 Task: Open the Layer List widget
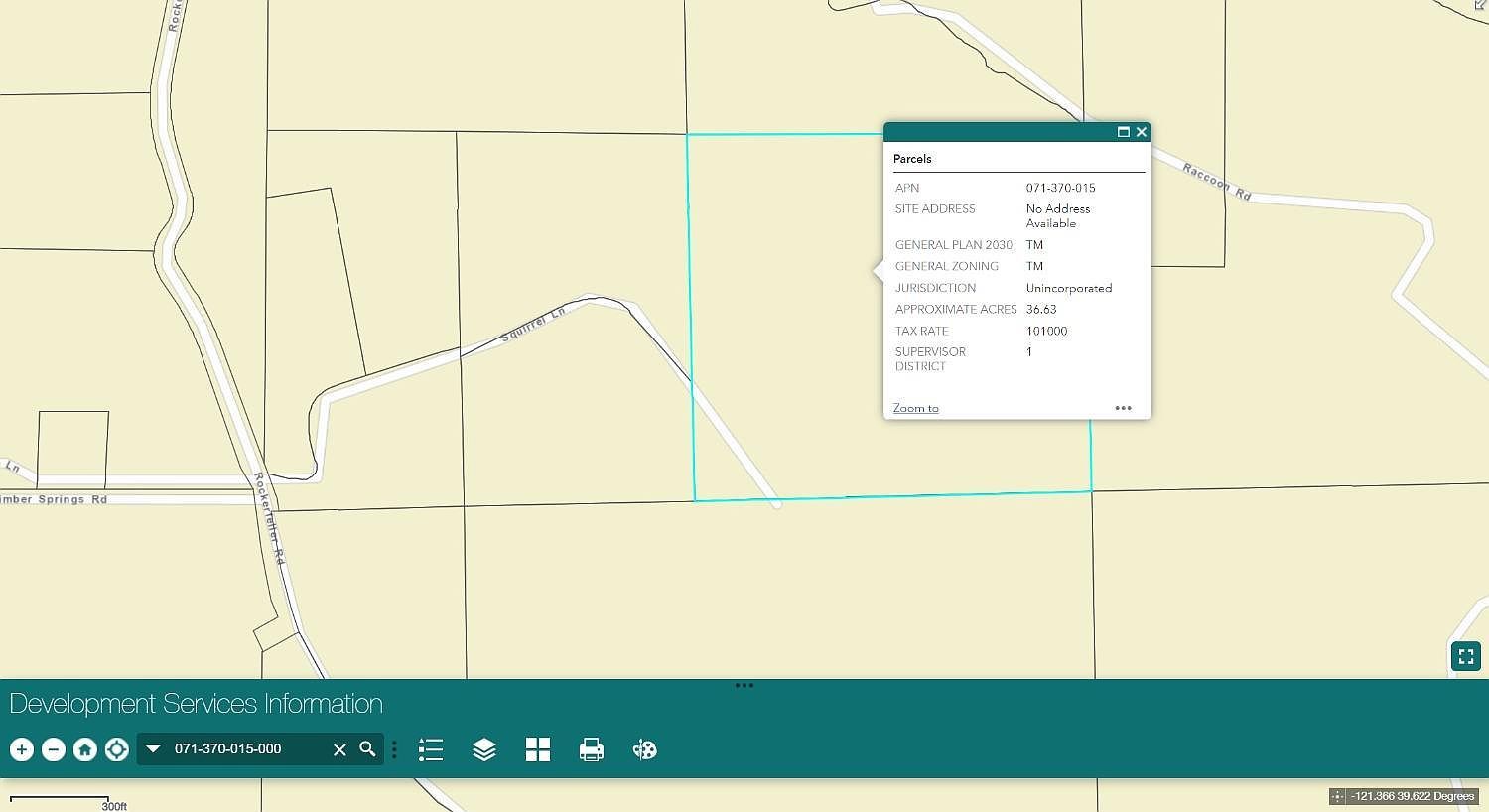click(x=484, y=749)
